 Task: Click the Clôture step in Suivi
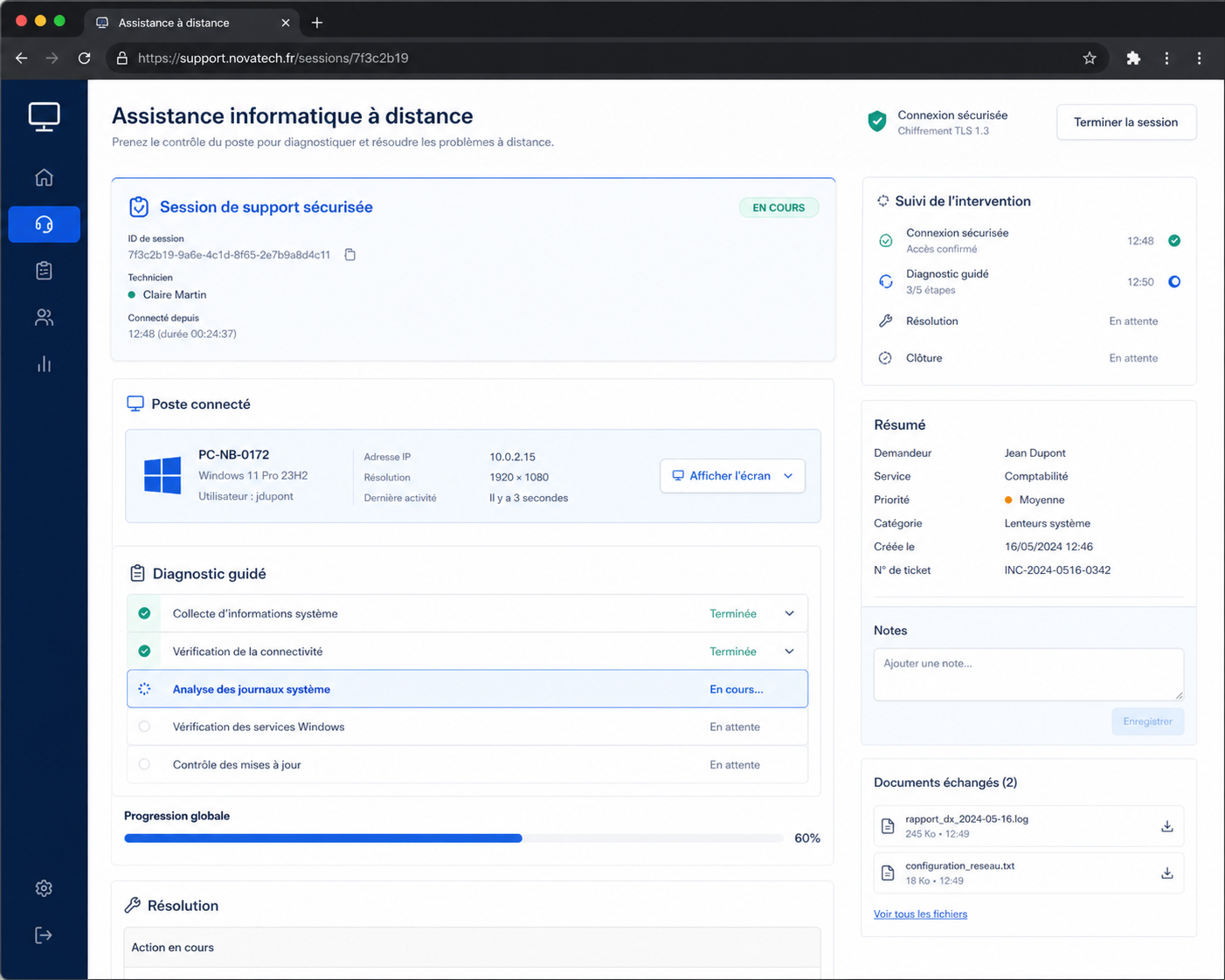coord(1028,358)
